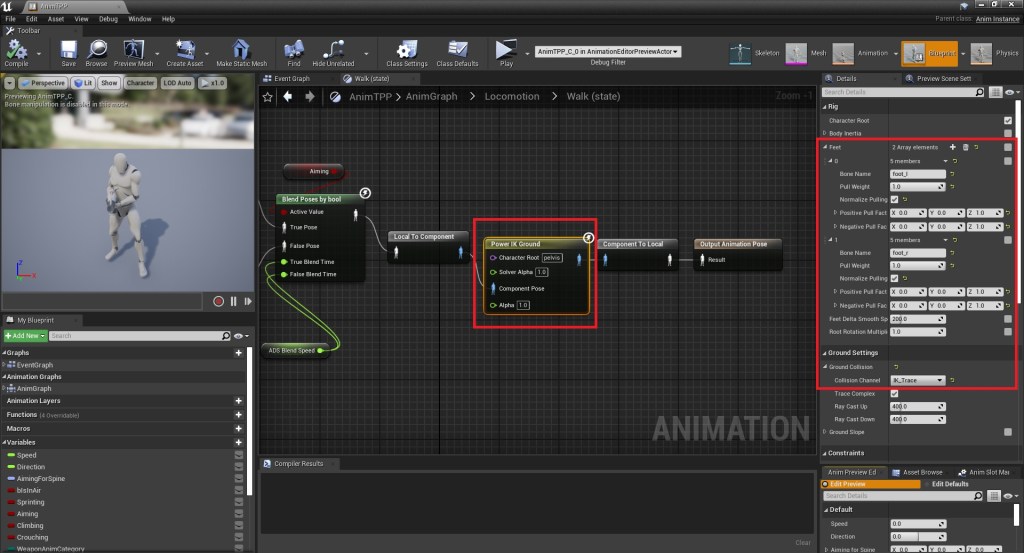Click the green Add New button

click(24, 336)
